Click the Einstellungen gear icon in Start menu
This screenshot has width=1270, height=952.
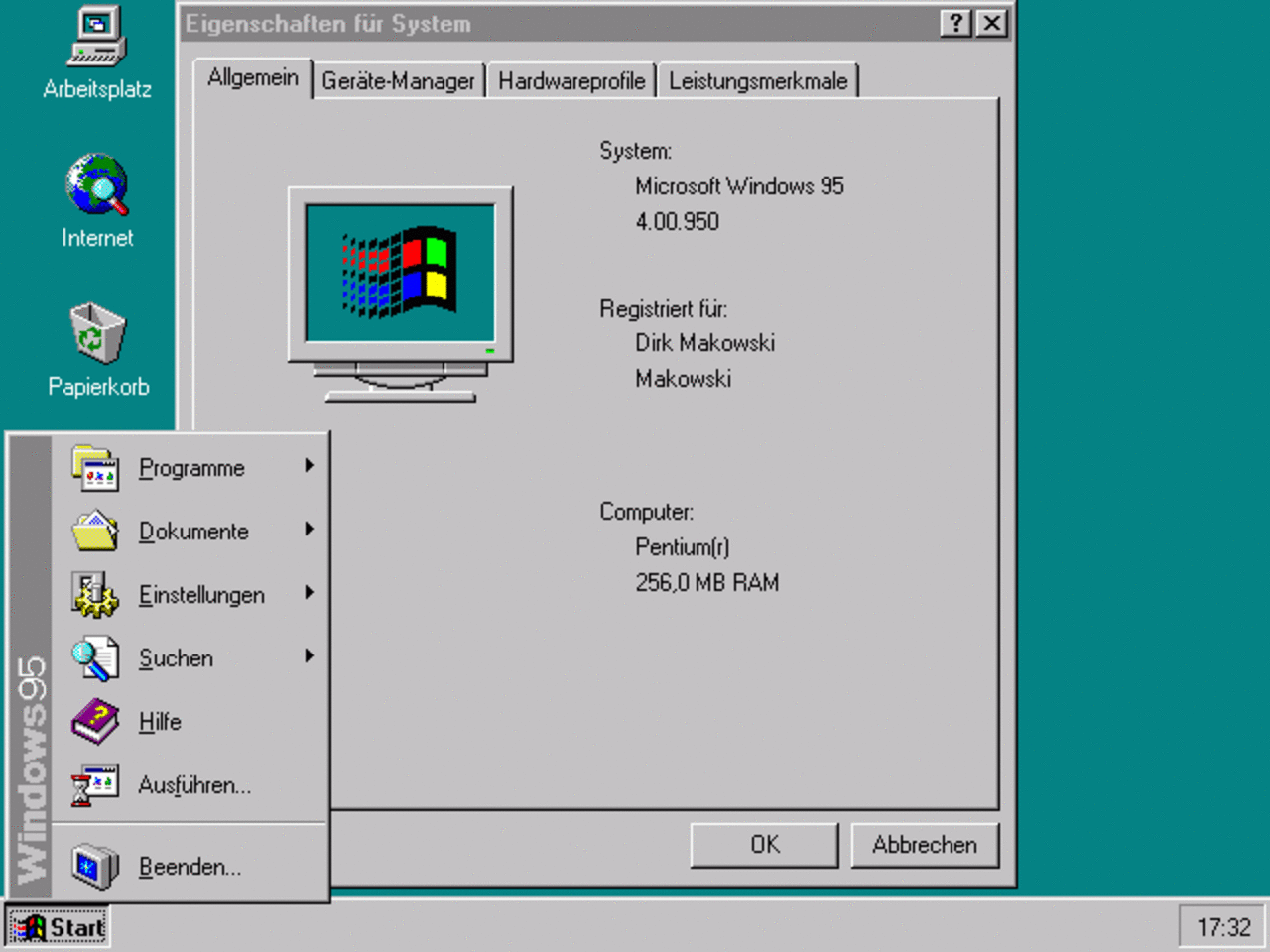(x=95, y=595)
